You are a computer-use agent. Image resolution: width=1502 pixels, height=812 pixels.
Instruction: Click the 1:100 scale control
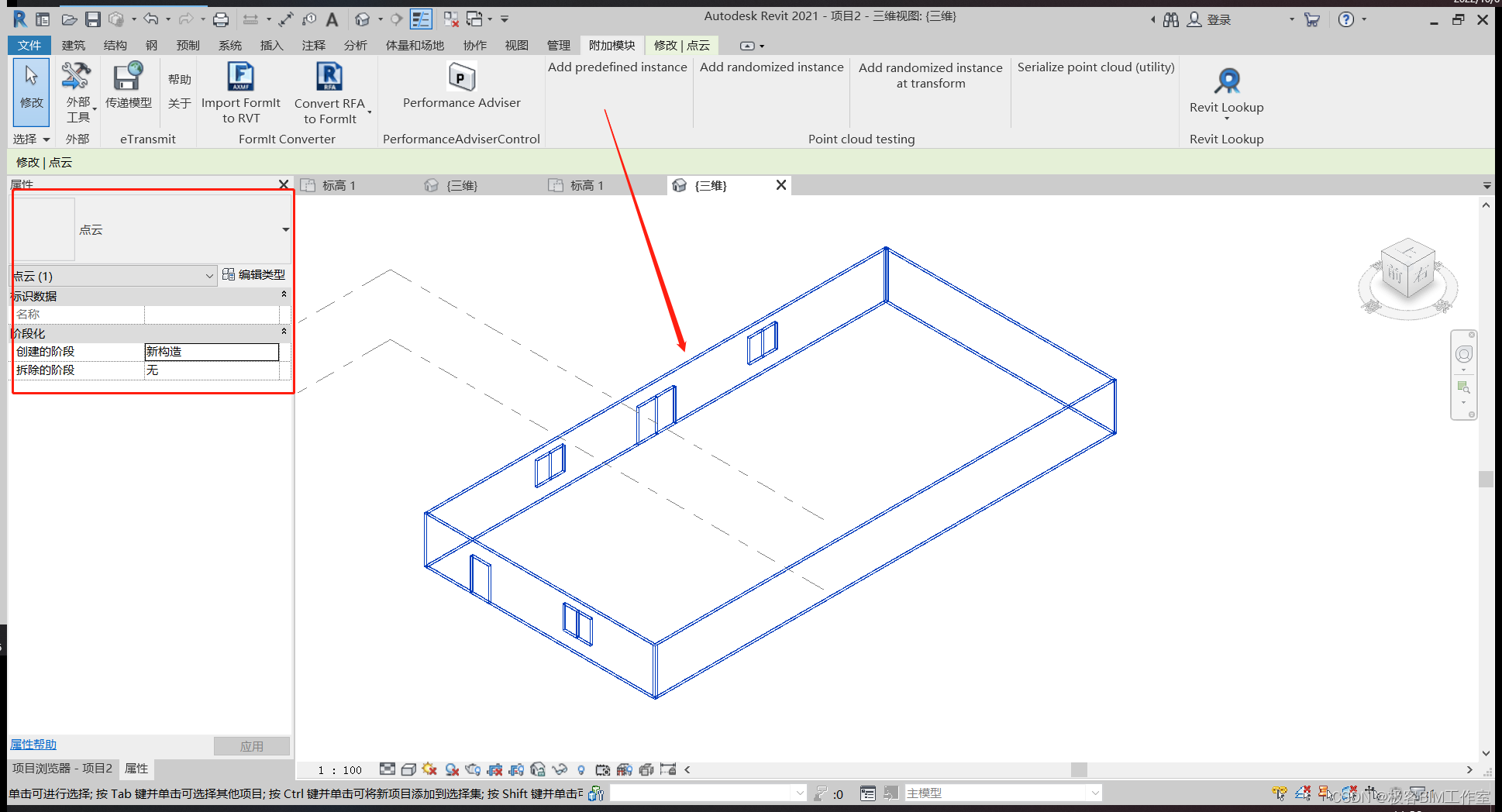coord(339,769)
